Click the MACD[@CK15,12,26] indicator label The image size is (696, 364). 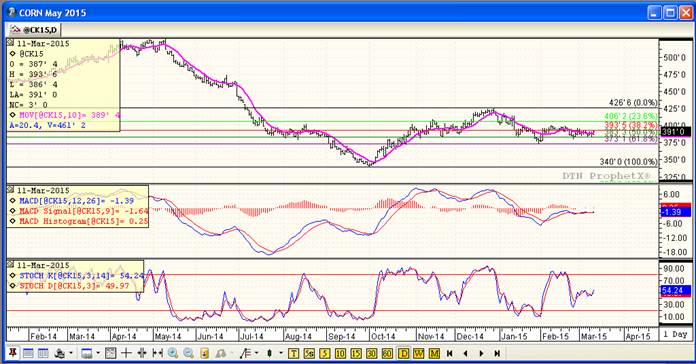[76, 201]
